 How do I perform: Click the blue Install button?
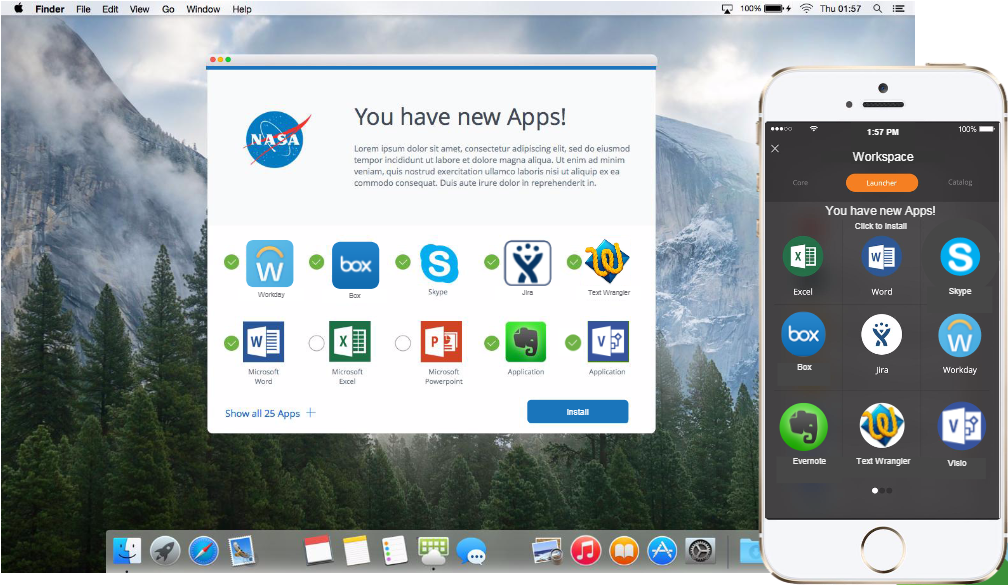[x=577, y=411]
